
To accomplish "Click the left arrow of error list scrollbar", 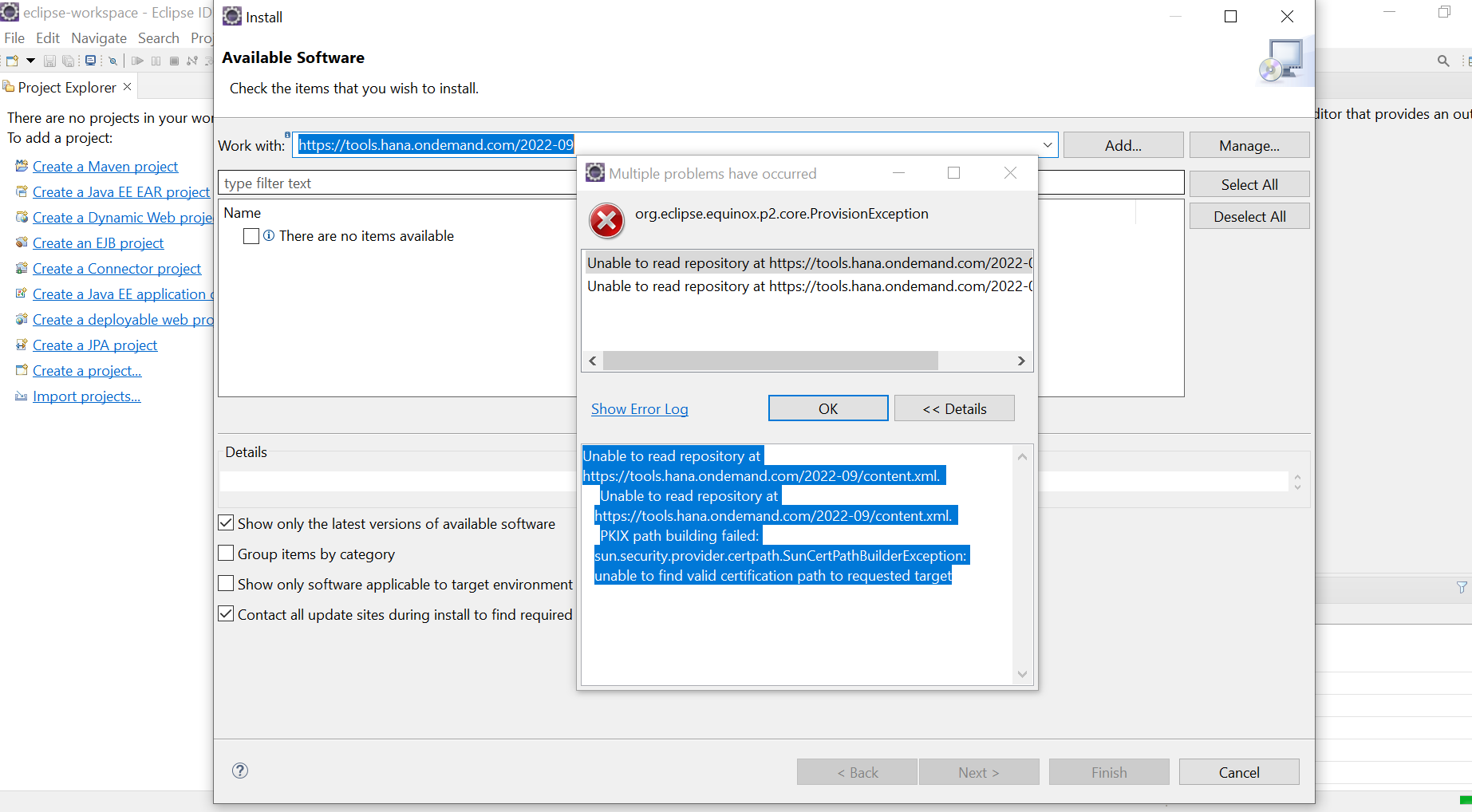I will (x=593, y=361).
